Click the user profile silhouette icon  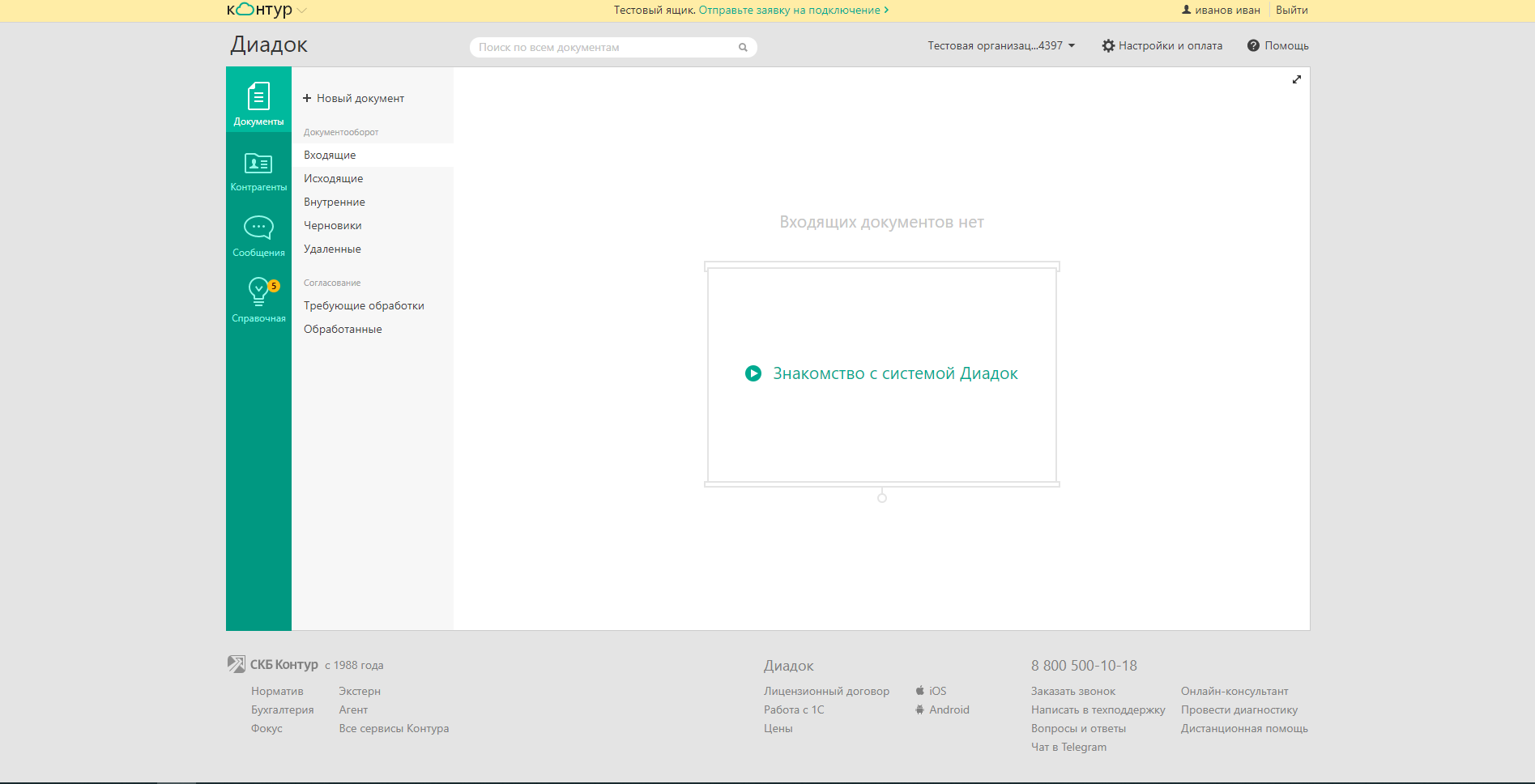tap(1187, 10)
